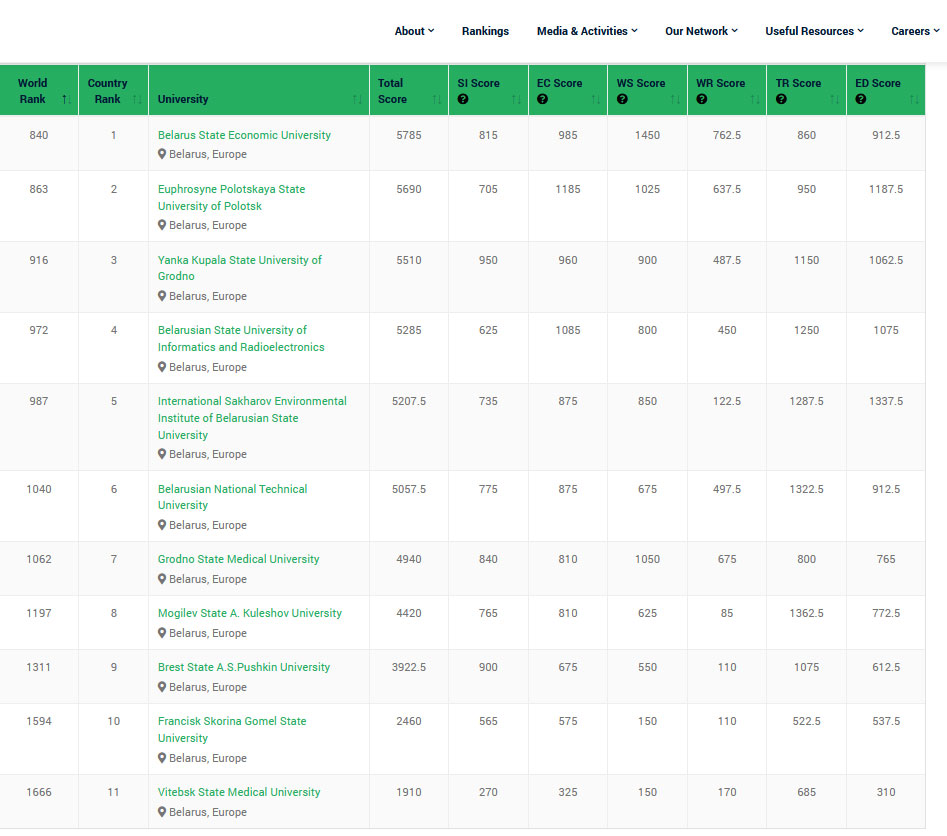Image resolution: width=947 pixels, height=836 pixels.
Task: Expand the Media & Activities menu
Action: [586, 31]
